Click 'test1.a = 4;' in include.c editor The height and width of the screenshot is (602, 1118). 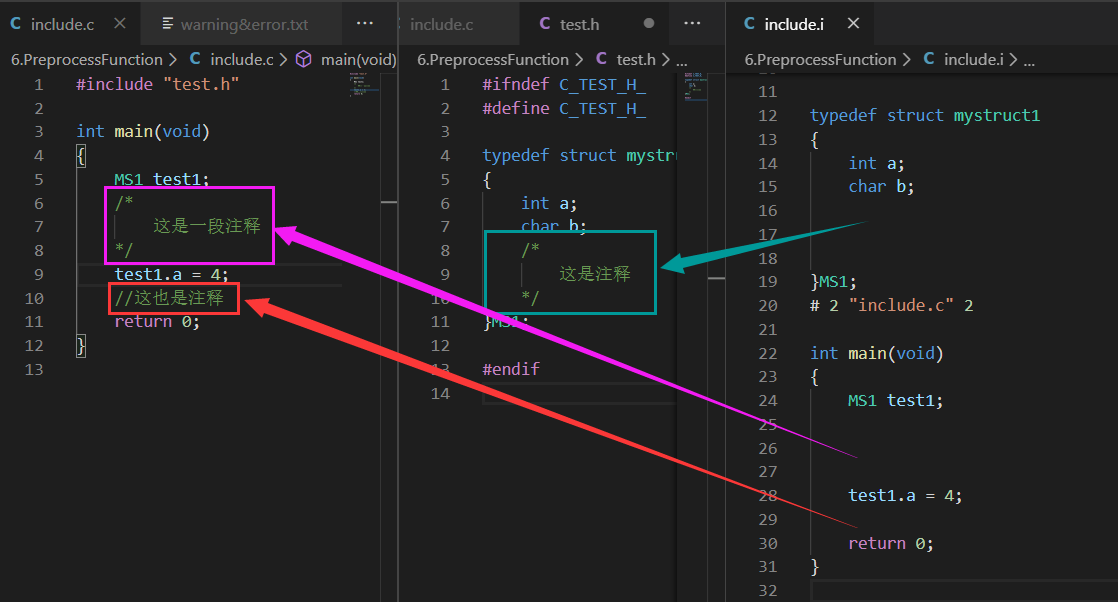click(171, 274)
